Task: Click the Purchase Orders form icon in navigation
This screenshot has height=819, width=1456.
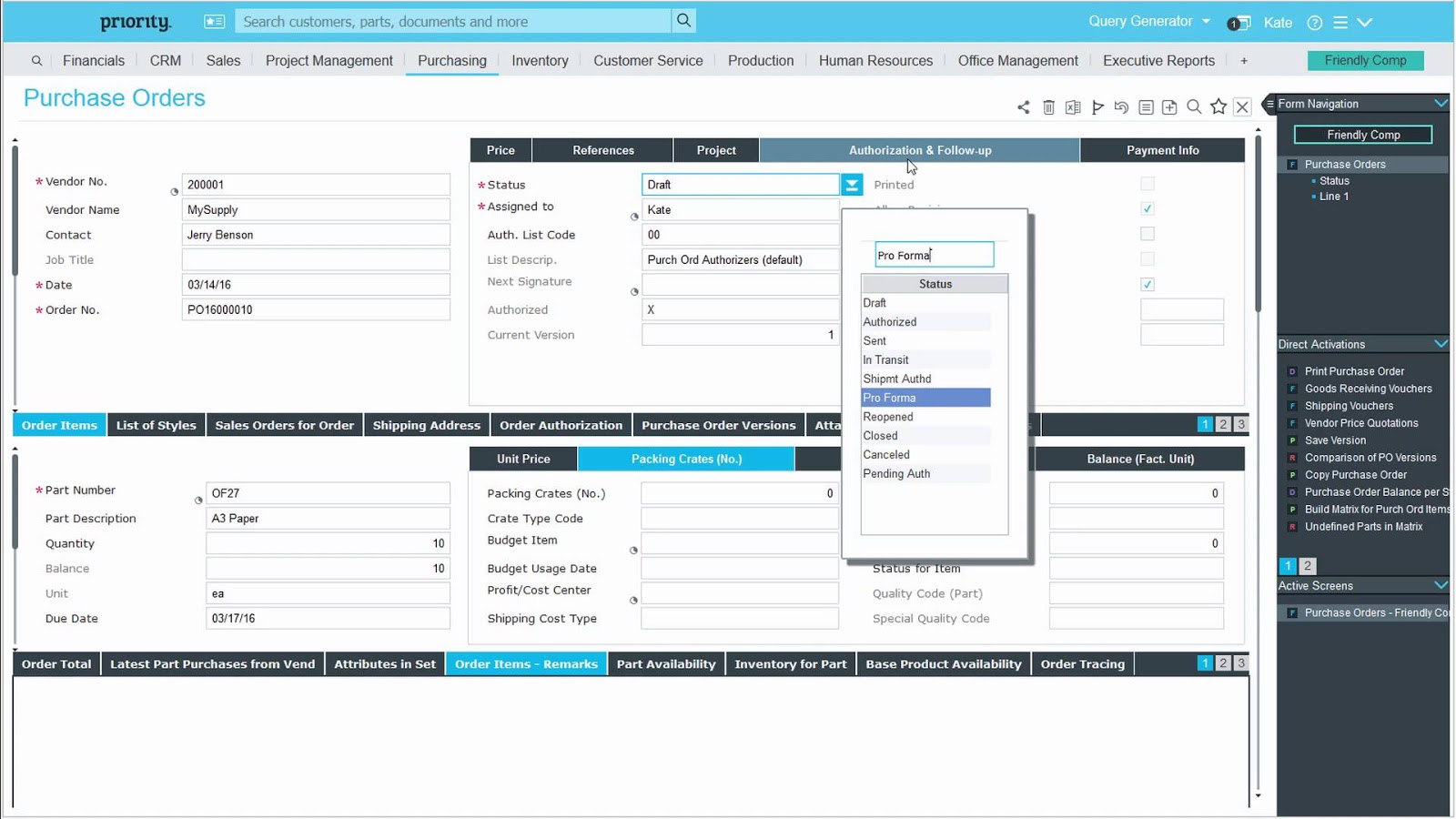Action: tap(1292, 165)
